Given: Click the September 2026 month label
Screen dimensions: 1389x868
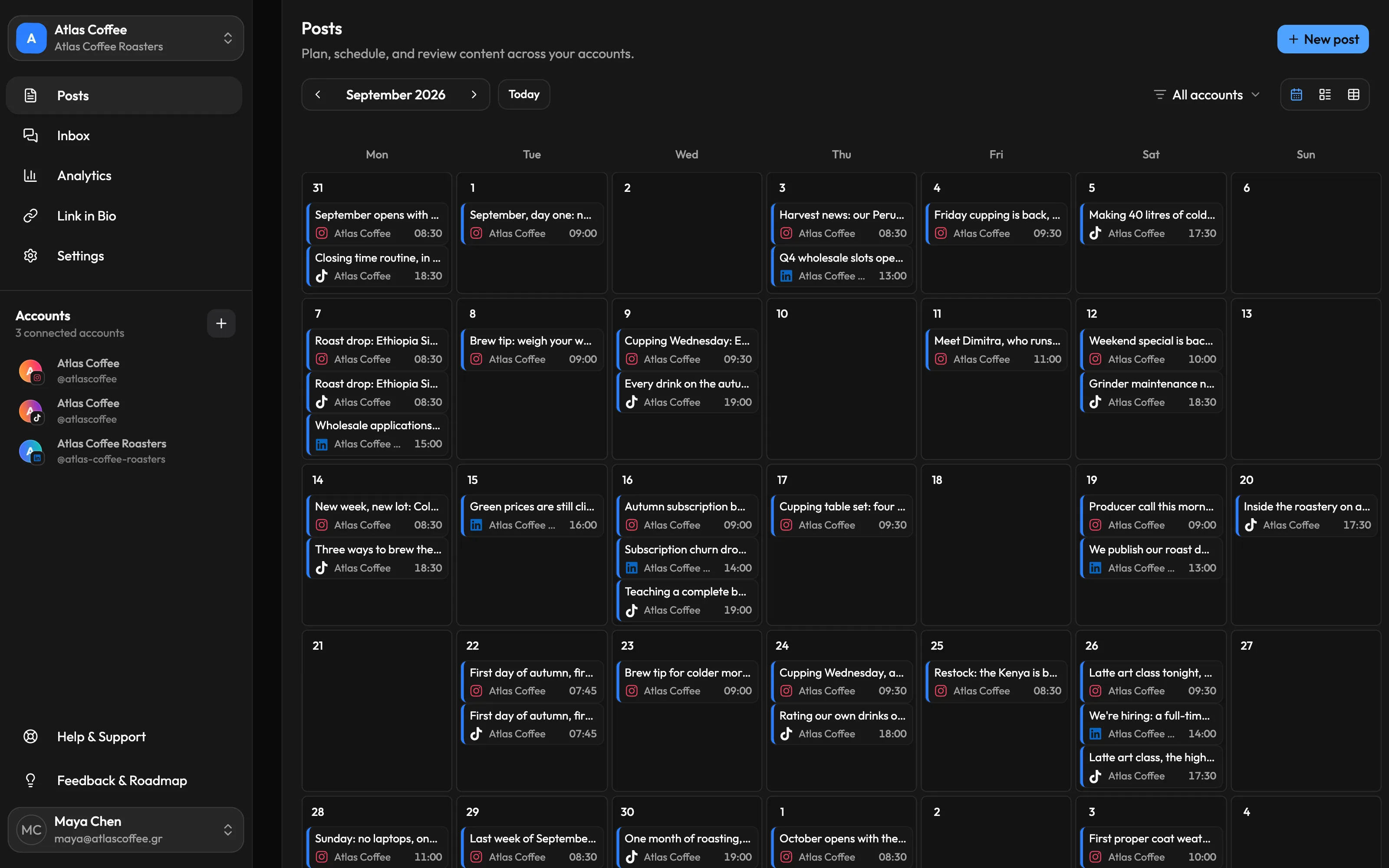Looking at the screenshot, I should point(395,95).
